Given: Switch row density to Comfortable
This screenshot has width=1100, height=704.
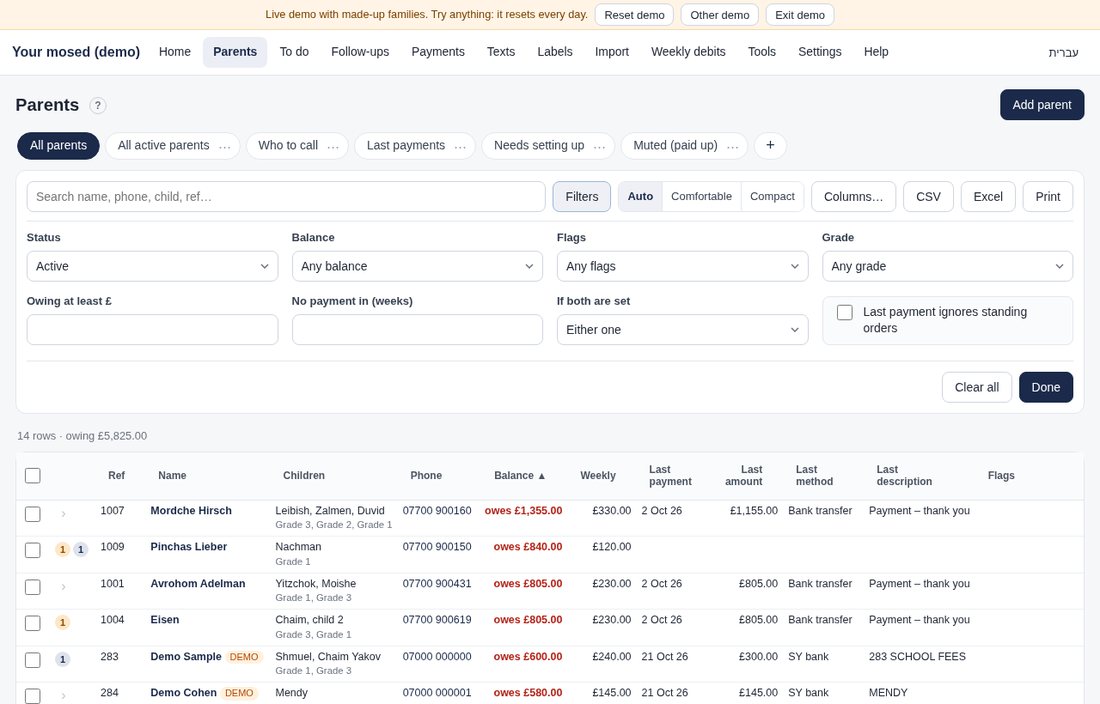Looking at the screenshot, I should point(701,196).
